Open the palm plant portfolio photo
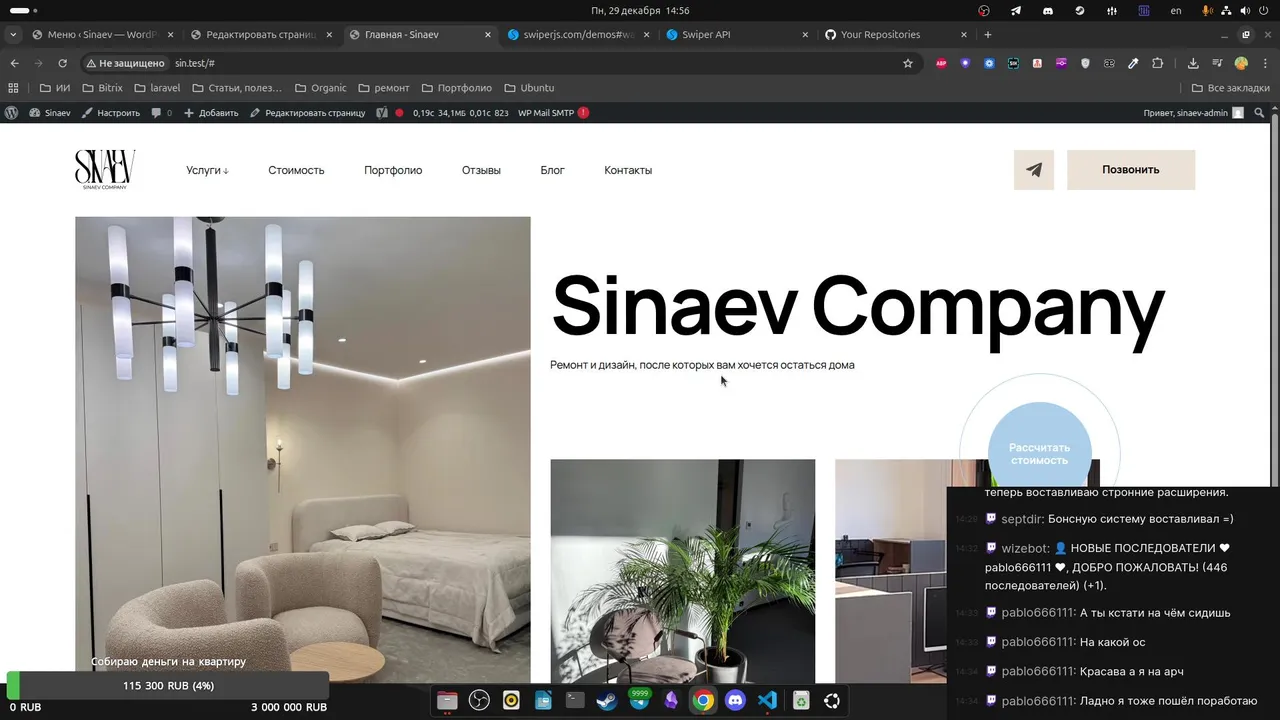The height and width of the screenshot is (720, 1280). (x=683, y=571)
